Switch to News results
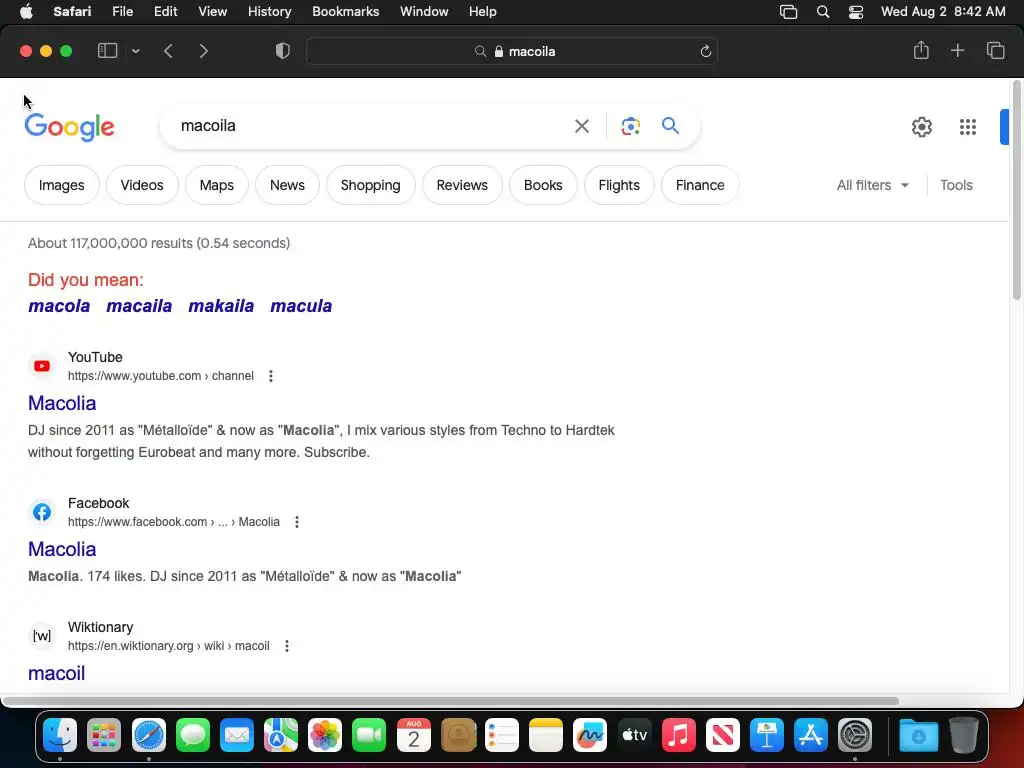The image size is (1024, 768). [x=287, y=185]
